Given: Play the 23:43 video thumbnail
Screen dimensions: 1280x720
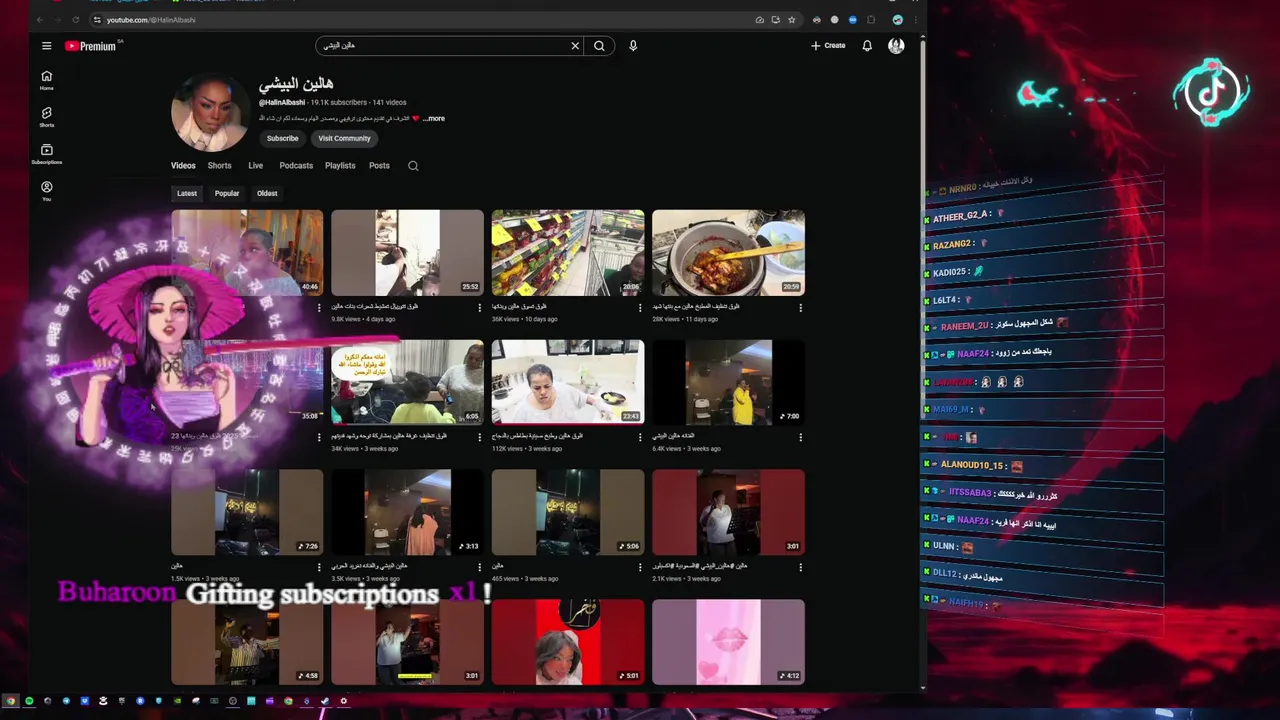Looking at the screenshot, I should point(568,382).
